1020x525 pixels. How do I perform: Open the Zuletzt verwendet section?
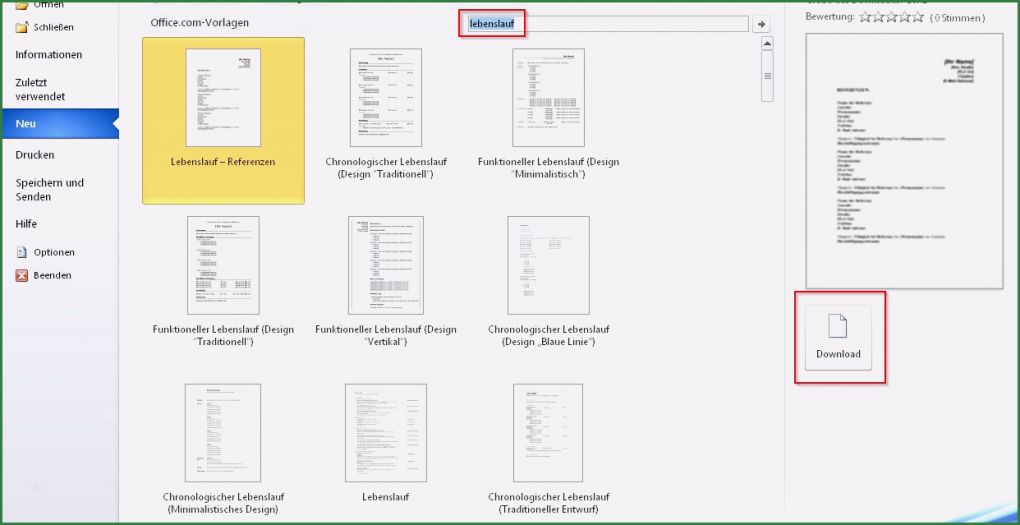click(40, 90)
